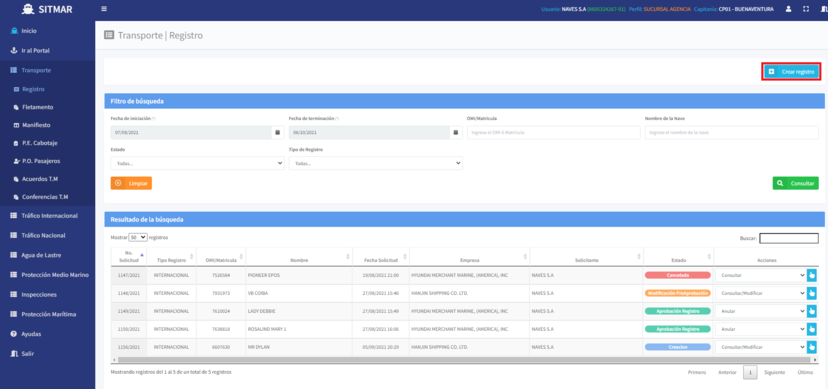
Task: Toggle fullscreen mode icon
Action: pos(806,9)
